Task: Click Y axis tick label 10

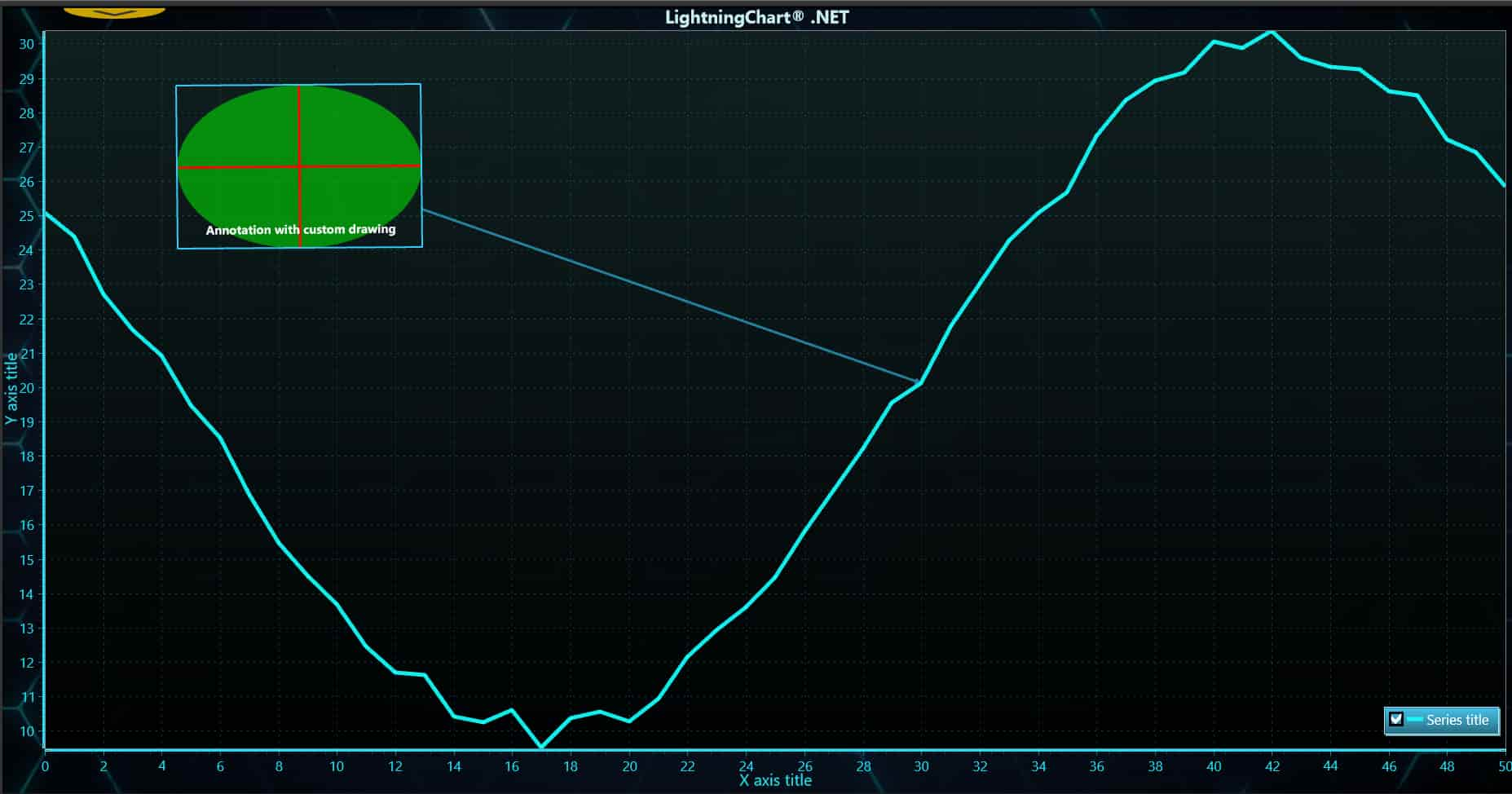Action: tap(27, 731)
